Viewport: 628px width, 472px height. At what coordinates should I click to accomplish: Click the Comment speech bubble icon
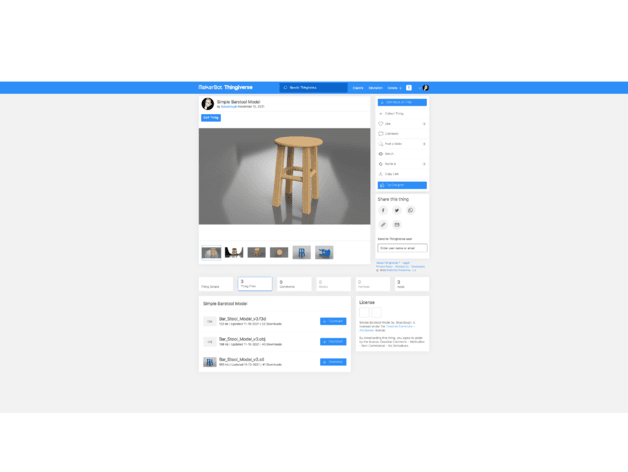click(380, 134)
